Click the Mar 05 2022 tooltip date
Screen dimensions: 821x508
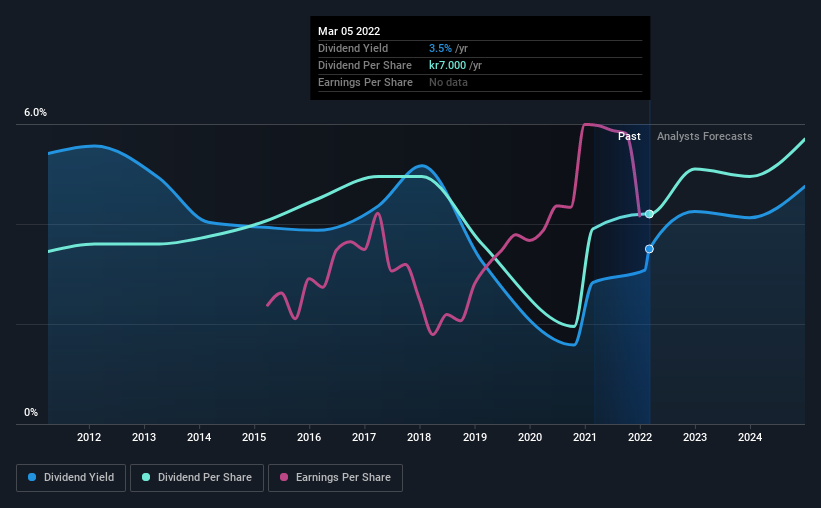coord(349,31)
